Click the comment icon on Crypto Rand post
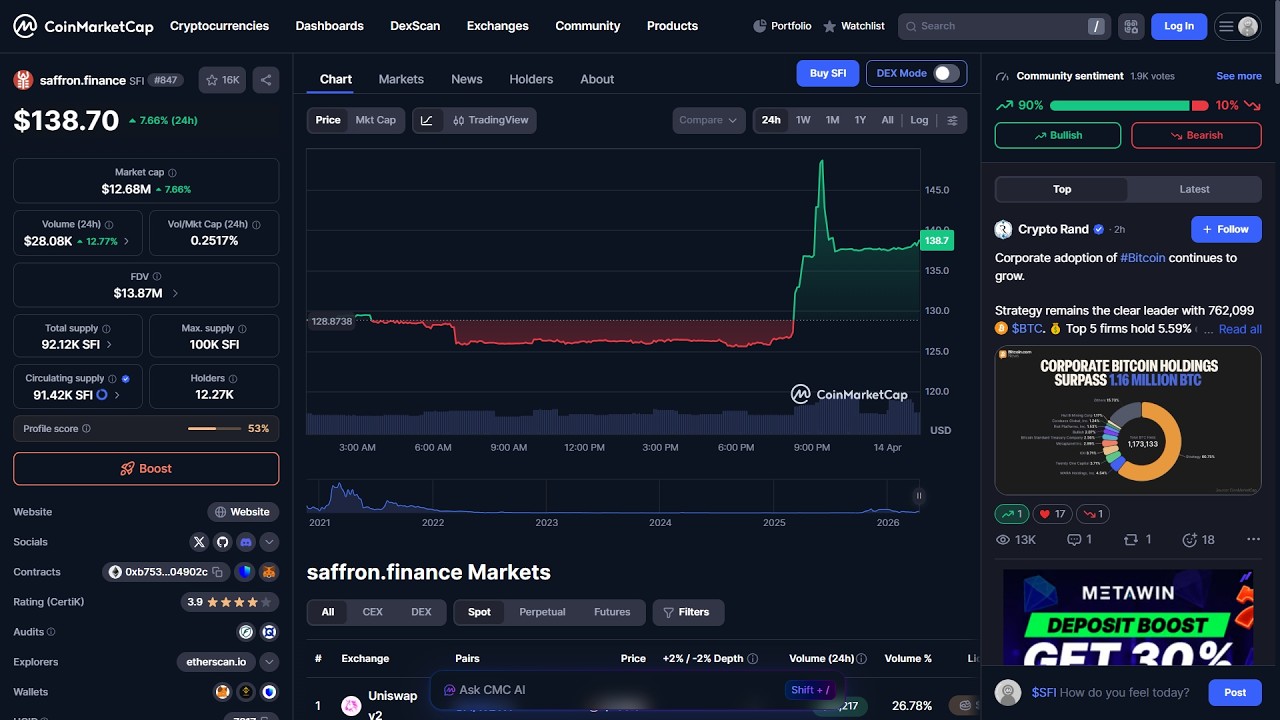Viewport: 1280px width, 720px height. pyautogui.click(x=1074, y=540)
